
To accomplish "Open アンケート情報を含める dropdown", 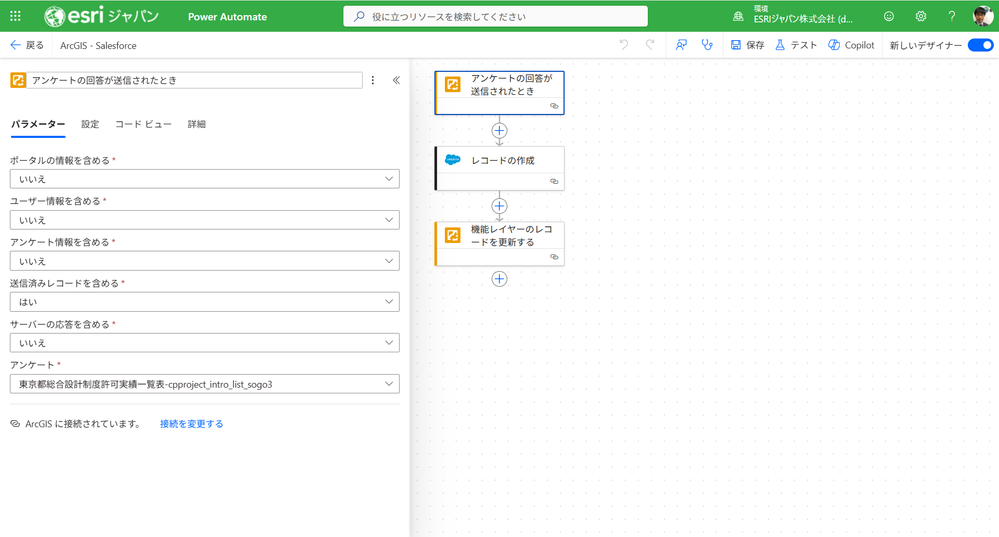I will click(205, 261).
